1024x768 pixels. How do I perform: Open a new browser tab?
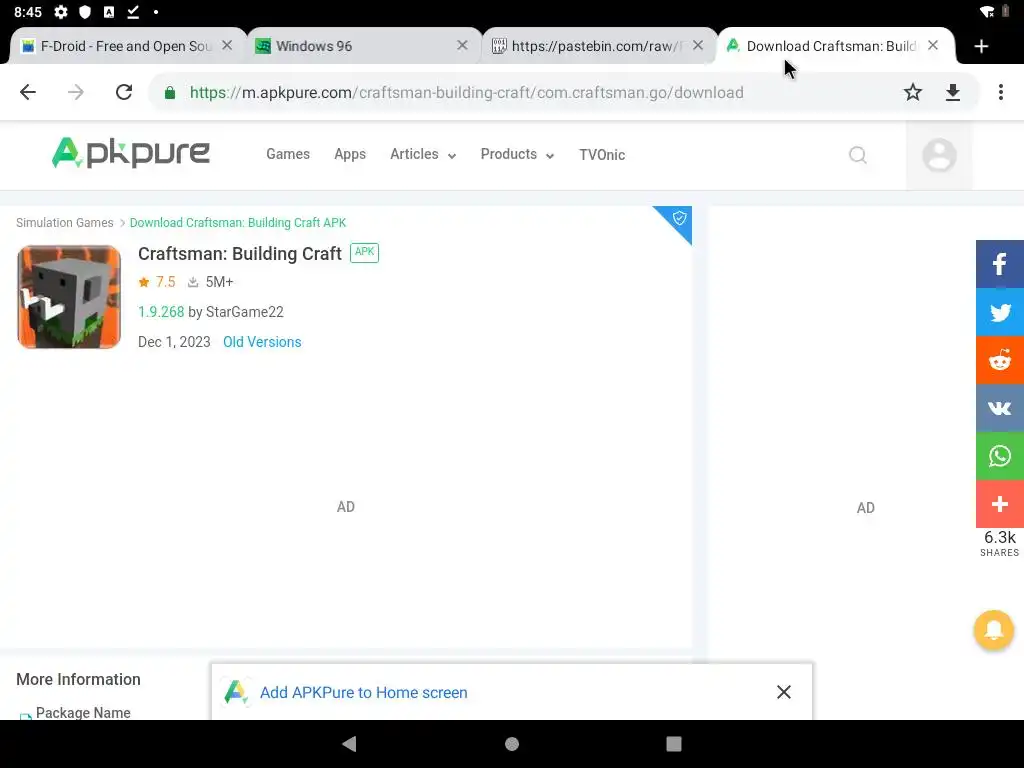[x=981, y=46]
